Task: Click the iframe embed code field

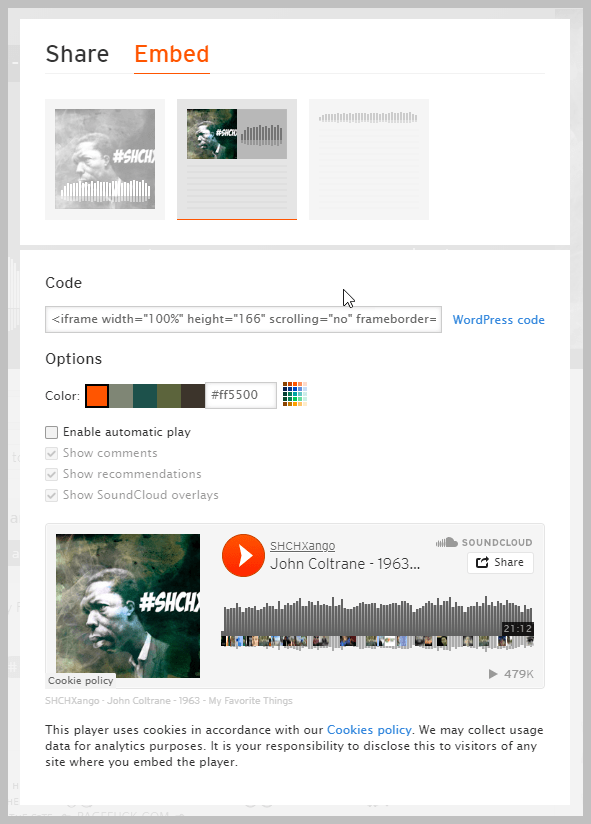Action: [243, 320]
